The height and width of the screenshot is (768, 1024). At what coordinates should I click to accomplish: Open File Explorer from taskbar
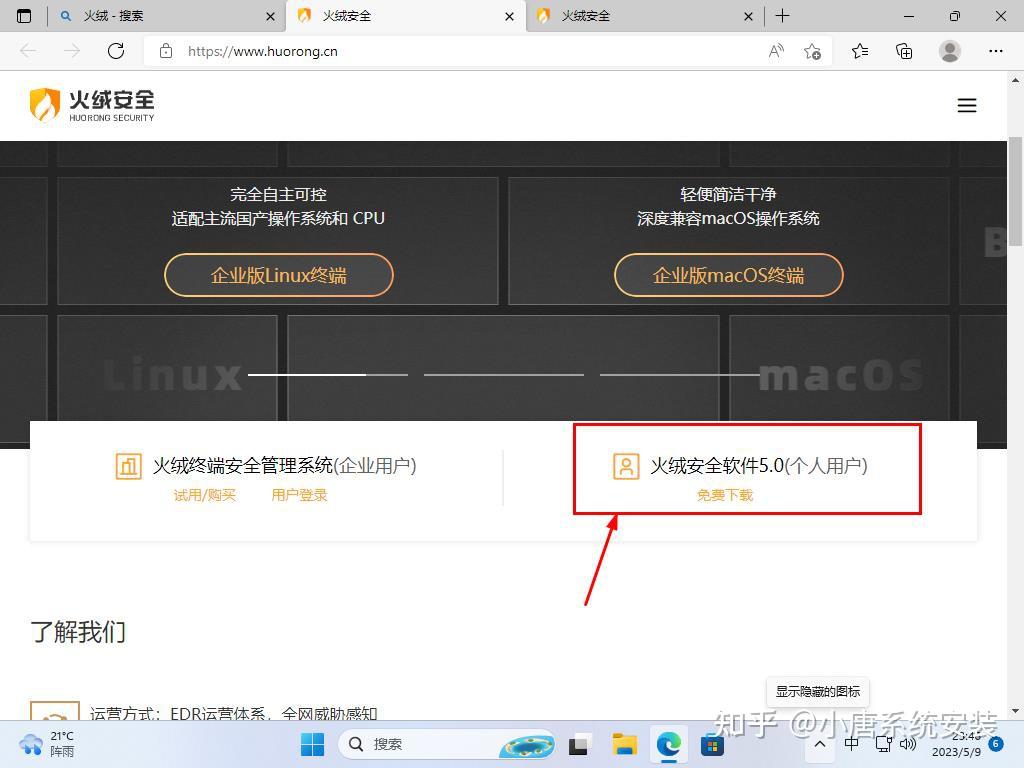[x=624, y=744]
